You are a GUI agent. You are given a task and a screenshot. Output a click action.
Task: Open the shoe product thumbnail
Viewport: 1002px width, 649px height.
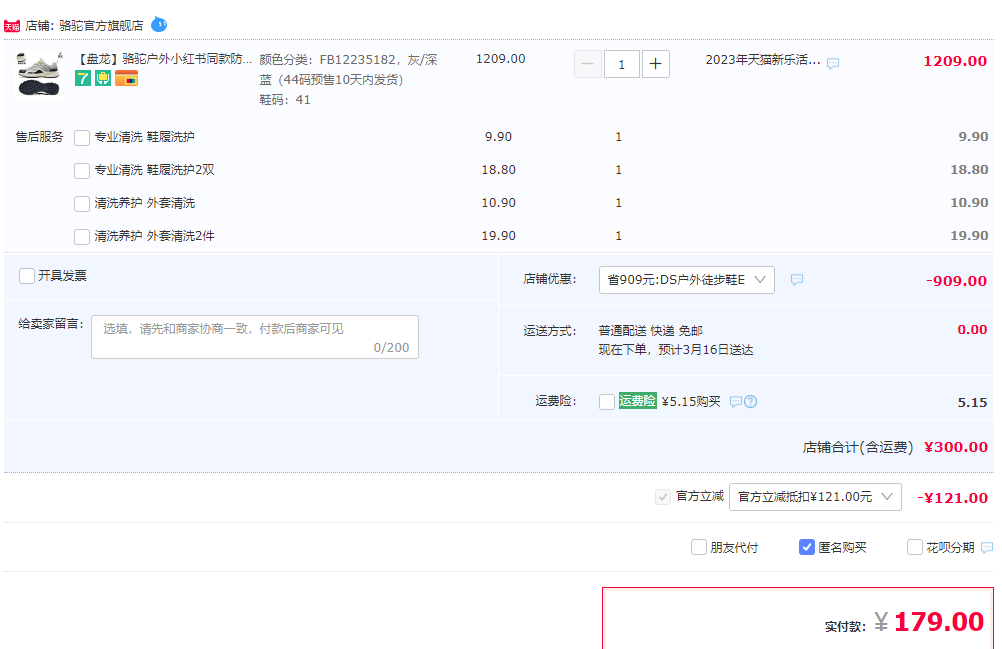tap(39, 75)
